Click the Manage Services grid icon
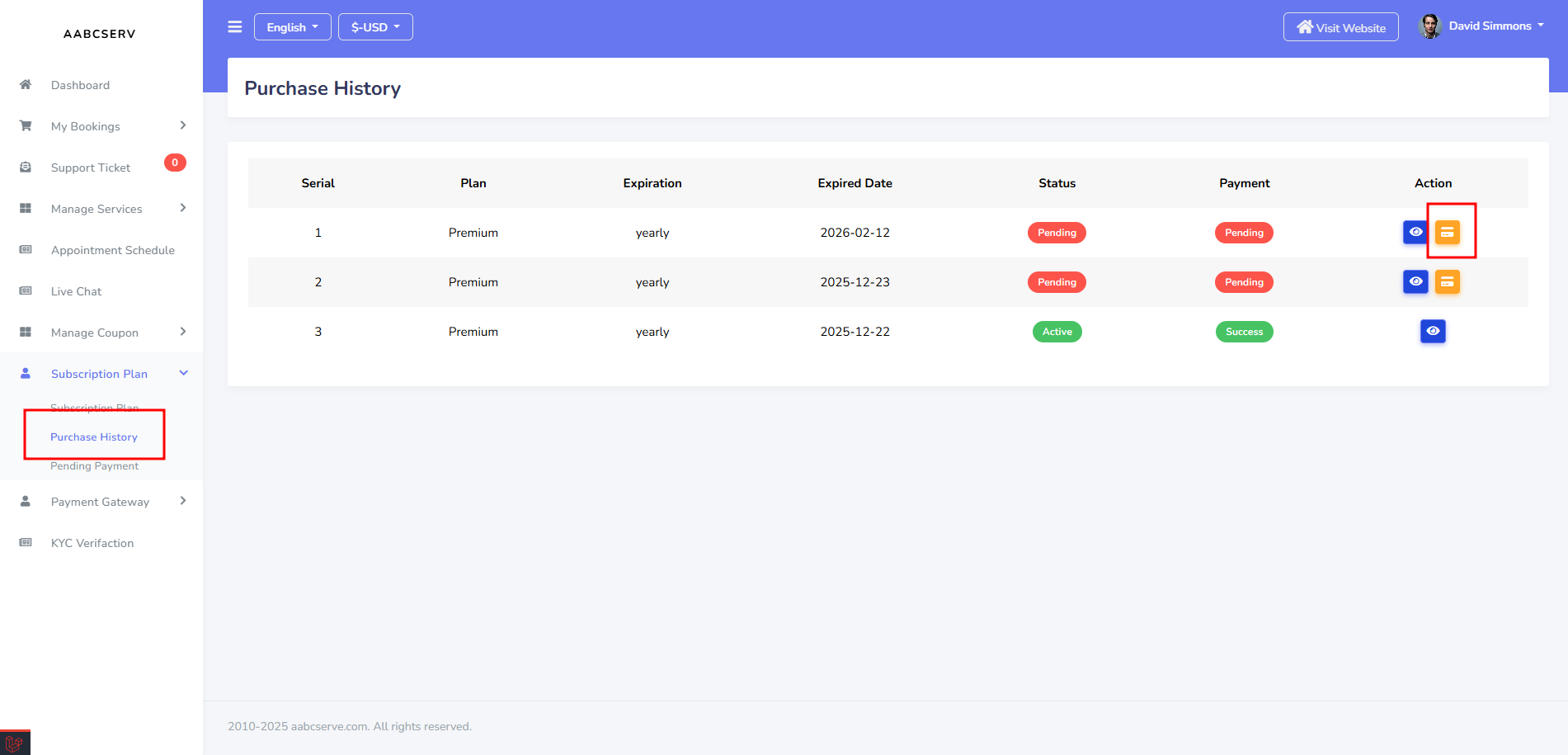 click(26, 208)
